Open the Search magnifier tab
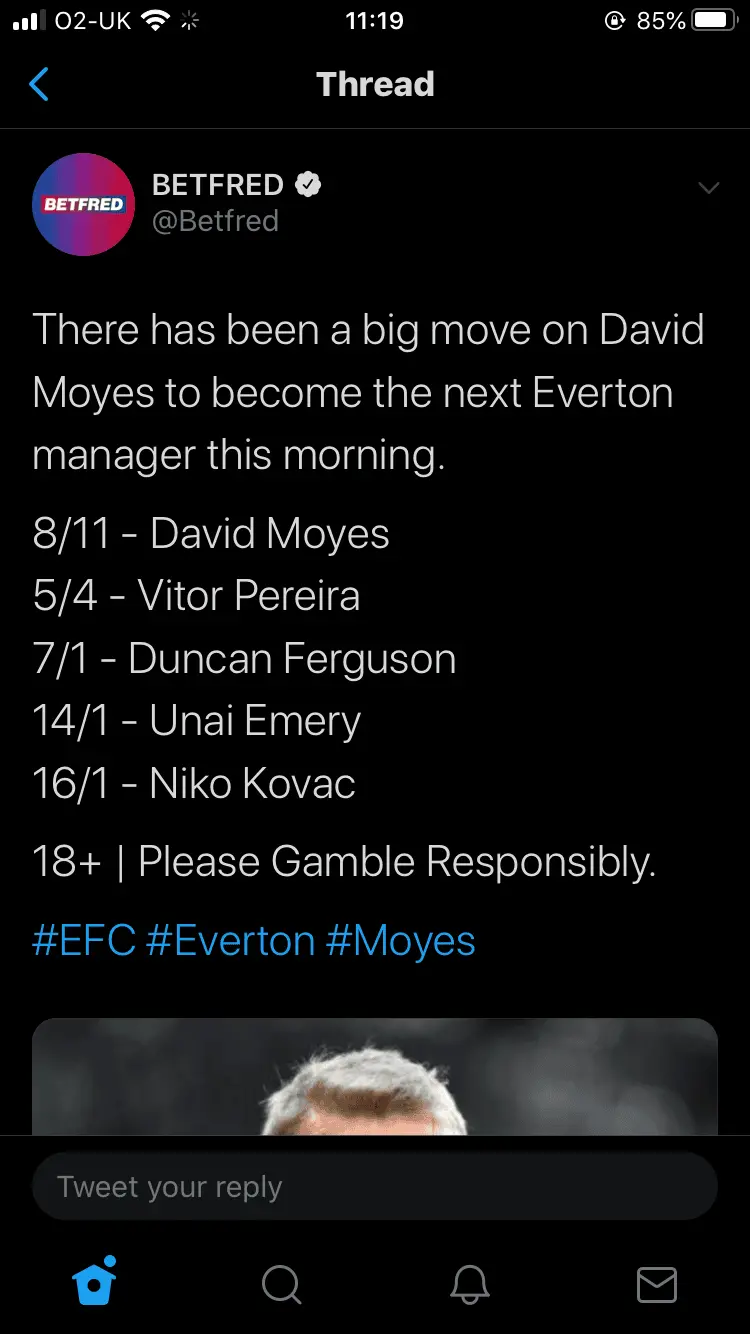The width and height of the screenshot is (750, 1334). 282,1284
